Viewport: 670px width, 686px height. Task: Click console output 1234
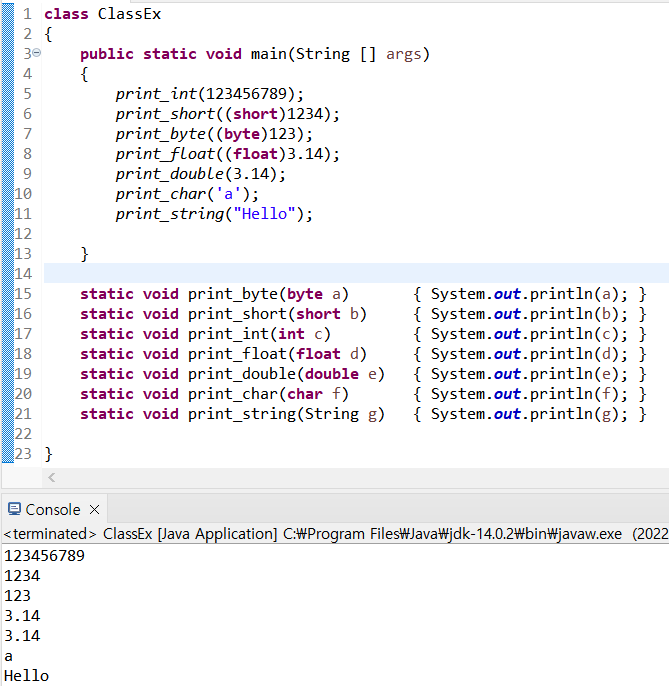point(22,576)
